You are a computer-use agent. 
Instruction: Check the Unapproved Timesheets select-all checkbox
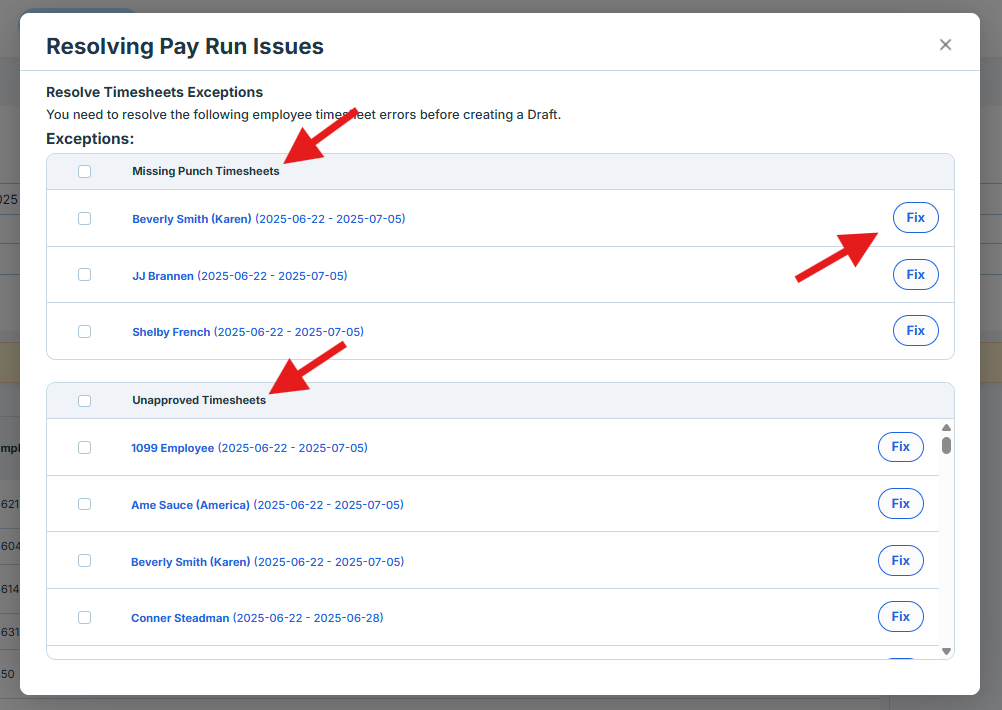click(x=85, y=400)
